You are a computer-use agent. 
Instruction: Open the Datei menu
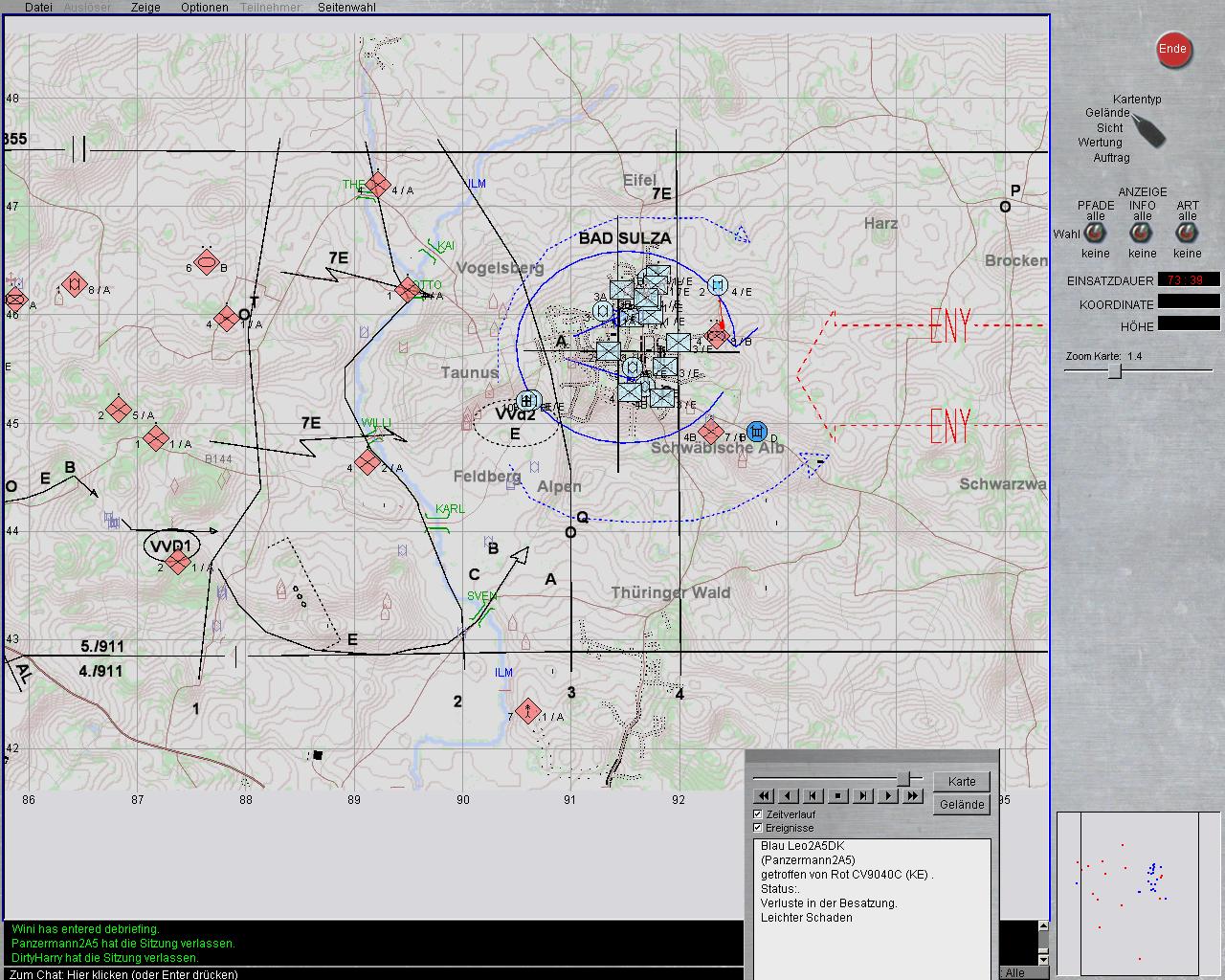click(38, 7)
